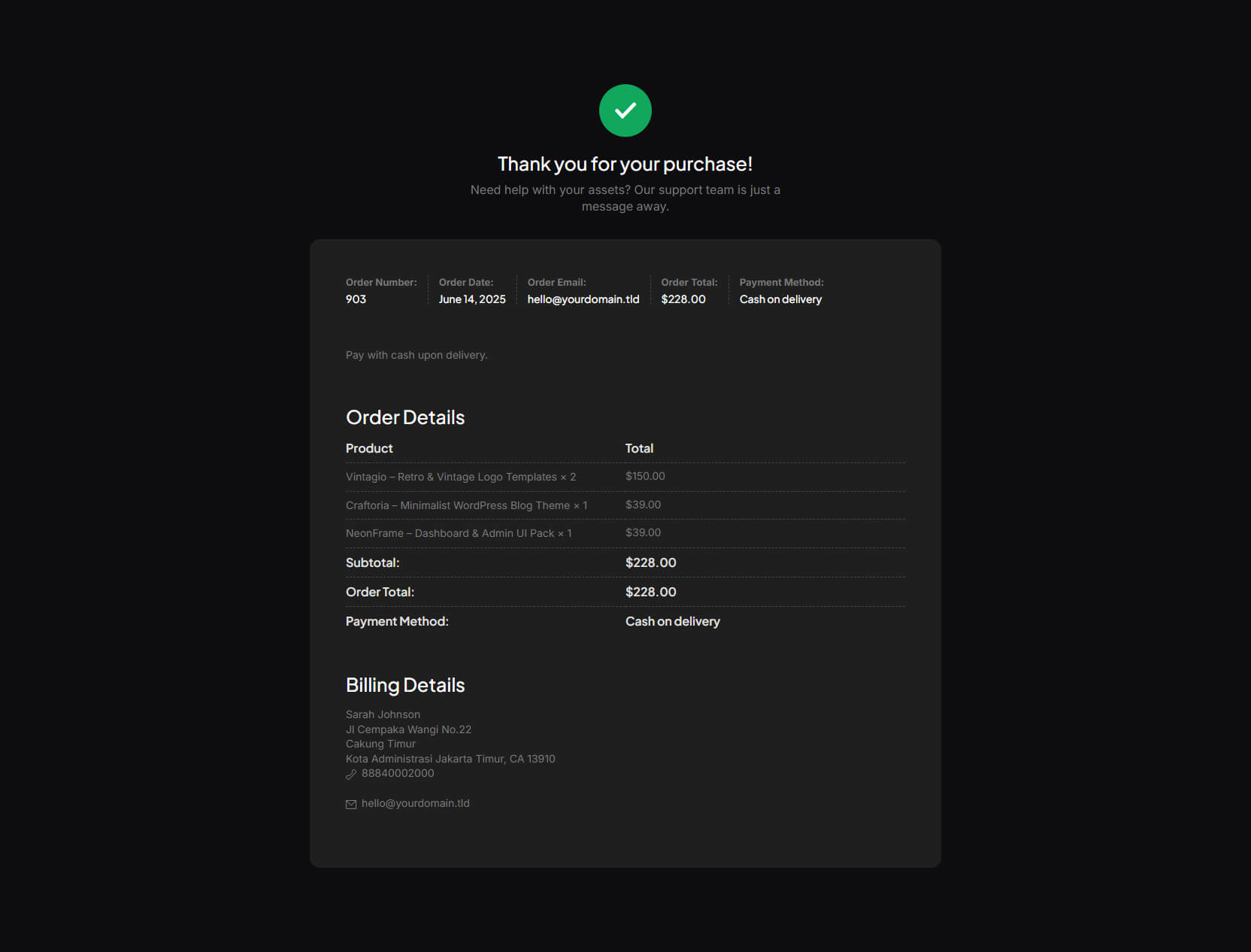This screenshot has width=1251, height=952.
Task: Click 'Payment Method:' label in details table
Action: coord(397,621)
